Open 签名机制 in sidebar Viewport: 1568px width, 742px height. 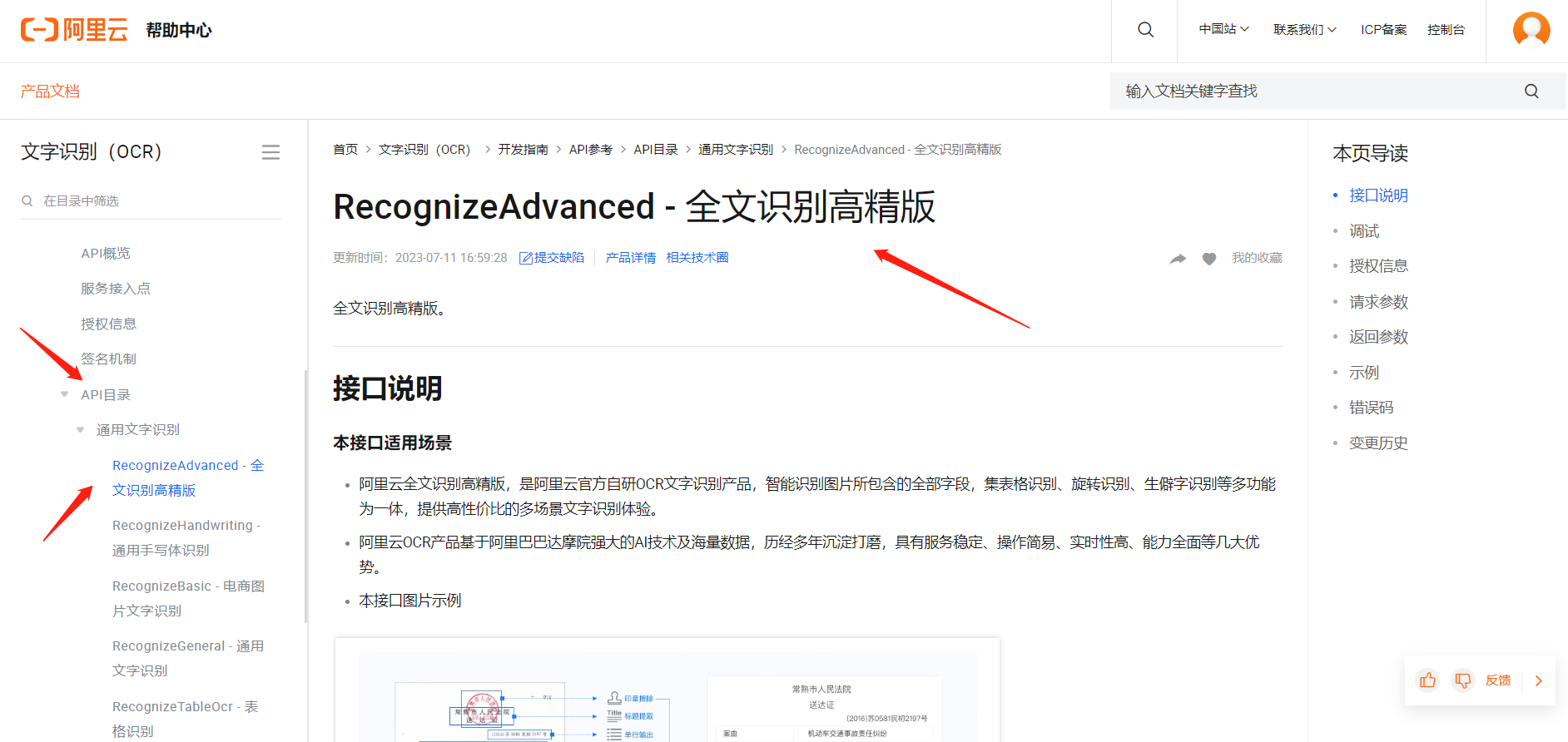109,359
